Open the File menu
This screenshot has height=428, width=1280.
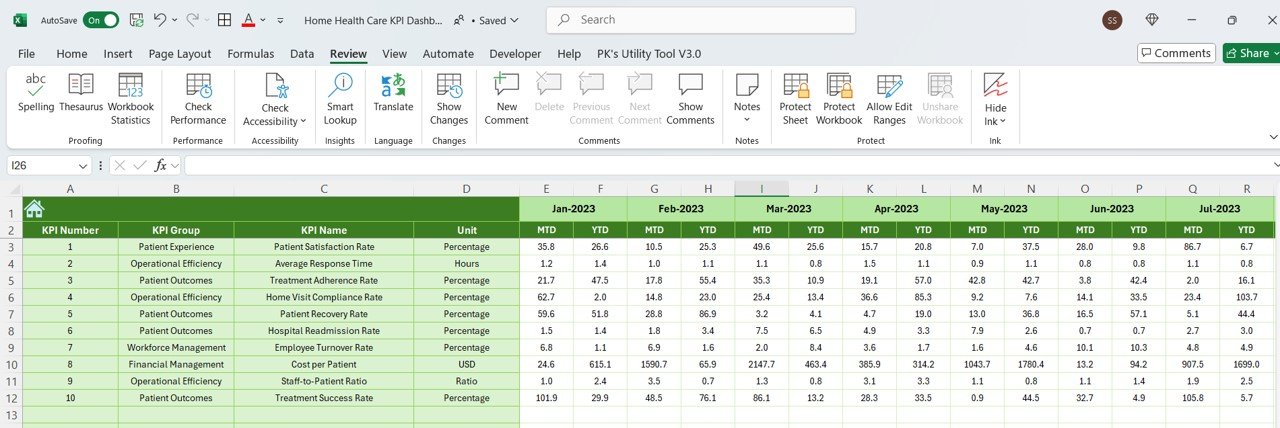pyautogui.click(x=27, y=54)
